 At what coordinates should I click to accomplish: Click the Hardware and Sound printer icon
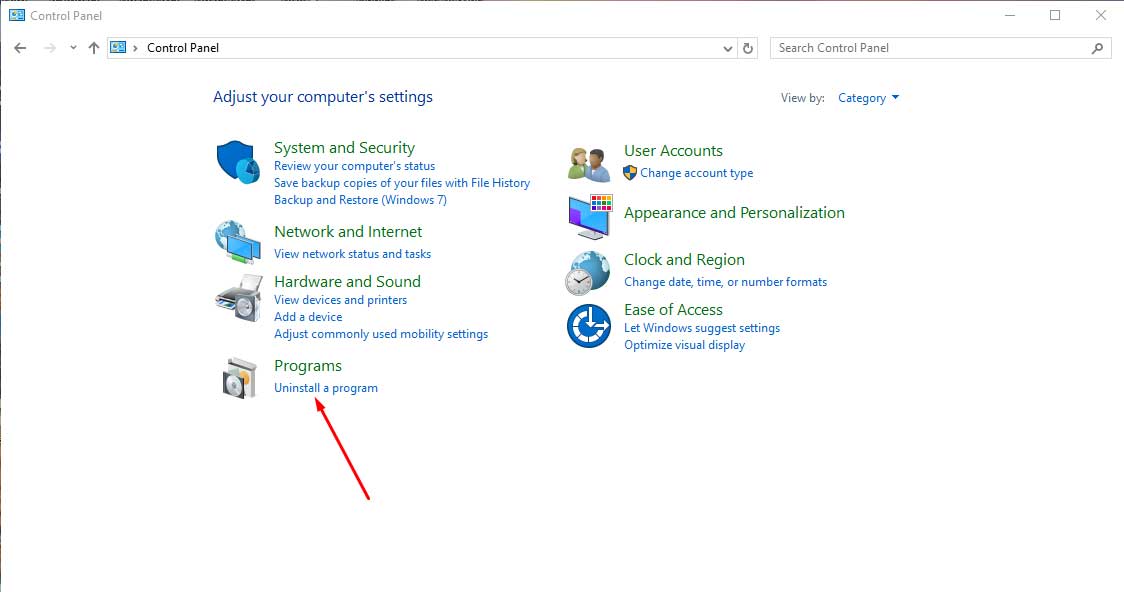pyautogui.click(x=238, y=297)
